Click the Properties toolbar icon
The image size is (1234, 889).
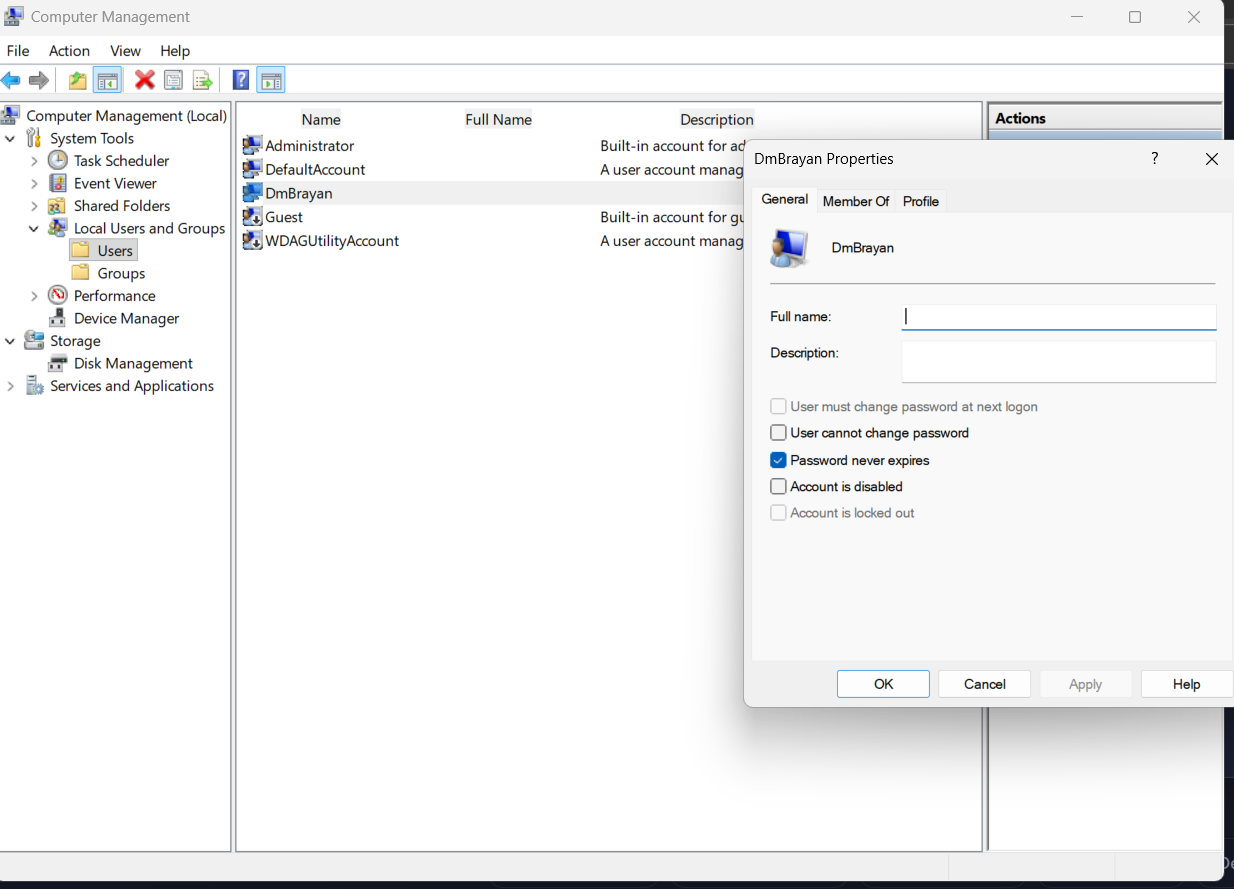173,80
